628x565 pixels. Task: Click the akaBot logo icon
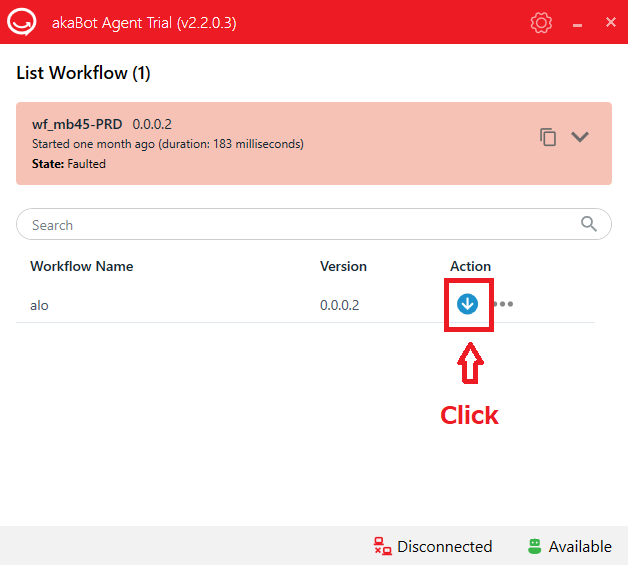[x=22, y=22]
